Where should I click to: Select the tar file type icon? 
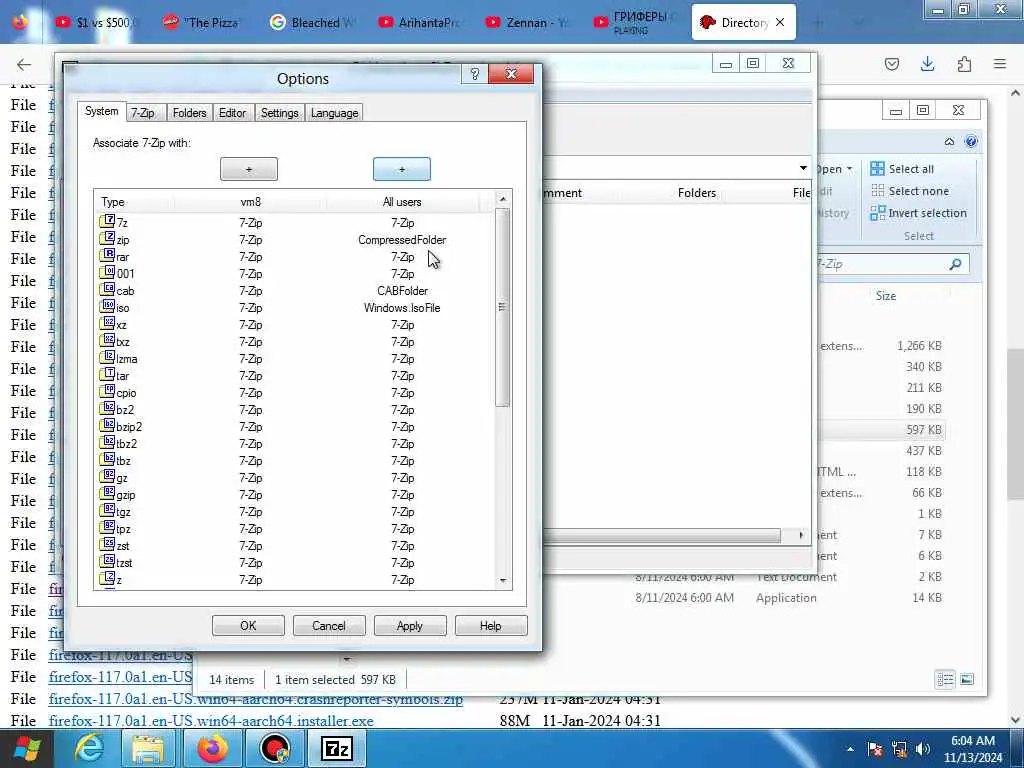pos(107,375)
